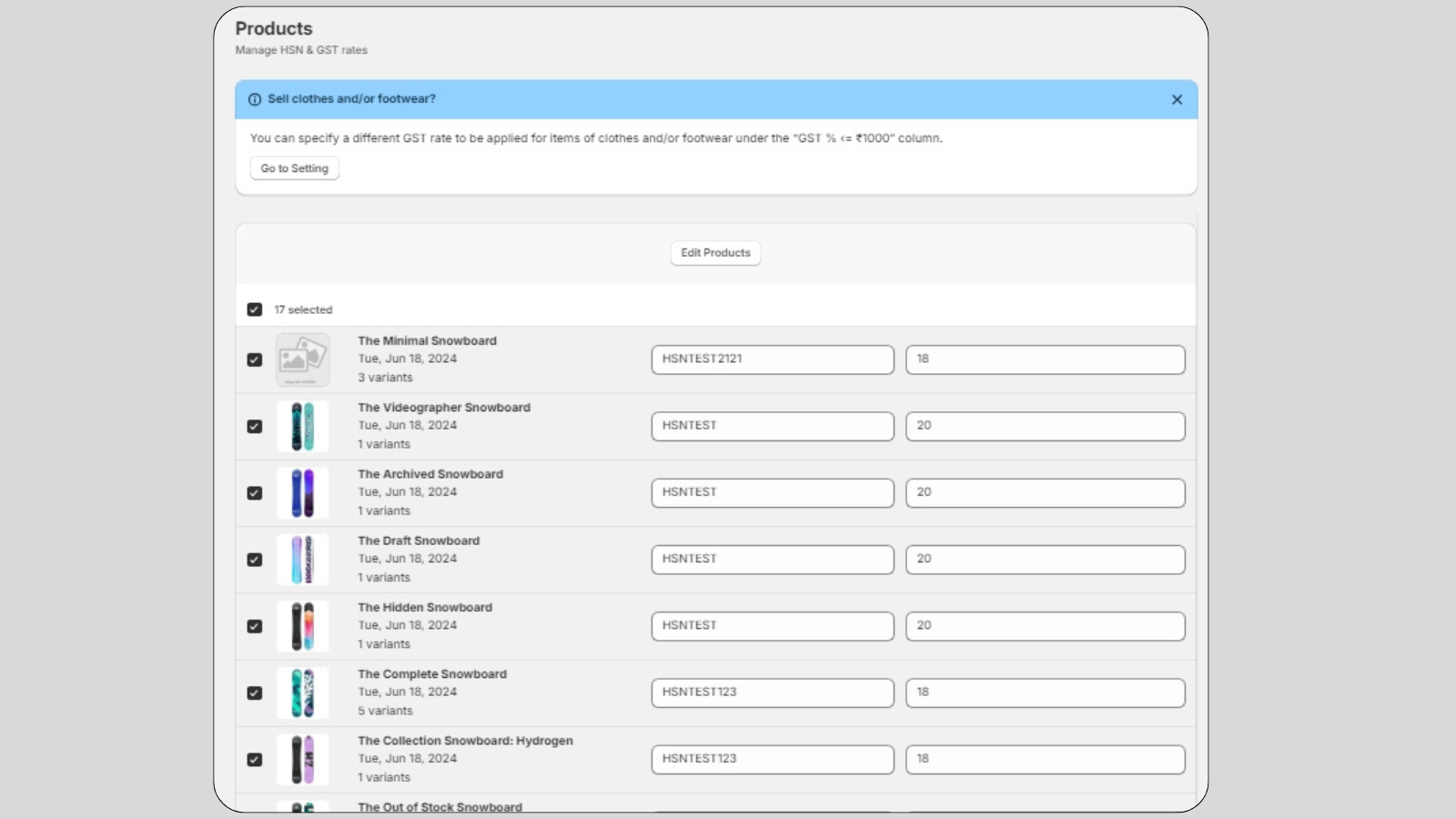Click the Collection Snowboard: Hydrogen thumbnail
Image resolution: width=1456 pixels, height=819 pixels.
coord(303,759)
